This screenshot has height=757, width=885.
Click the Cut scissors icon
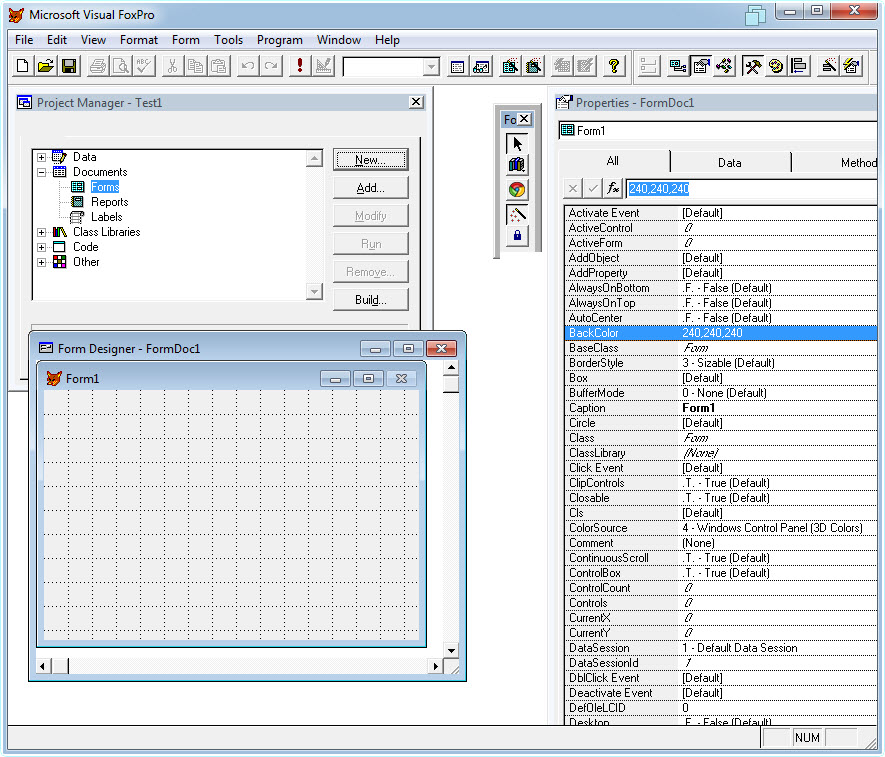click(172, 67)
